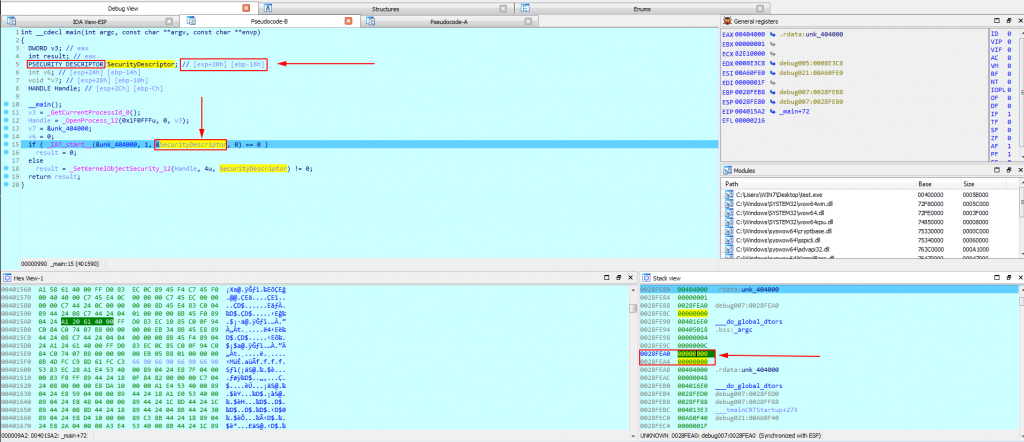Toggle the AF flag value
Image resolution: width=1024 pixels, height=442 pixels.
click(x=1011, y=146)
